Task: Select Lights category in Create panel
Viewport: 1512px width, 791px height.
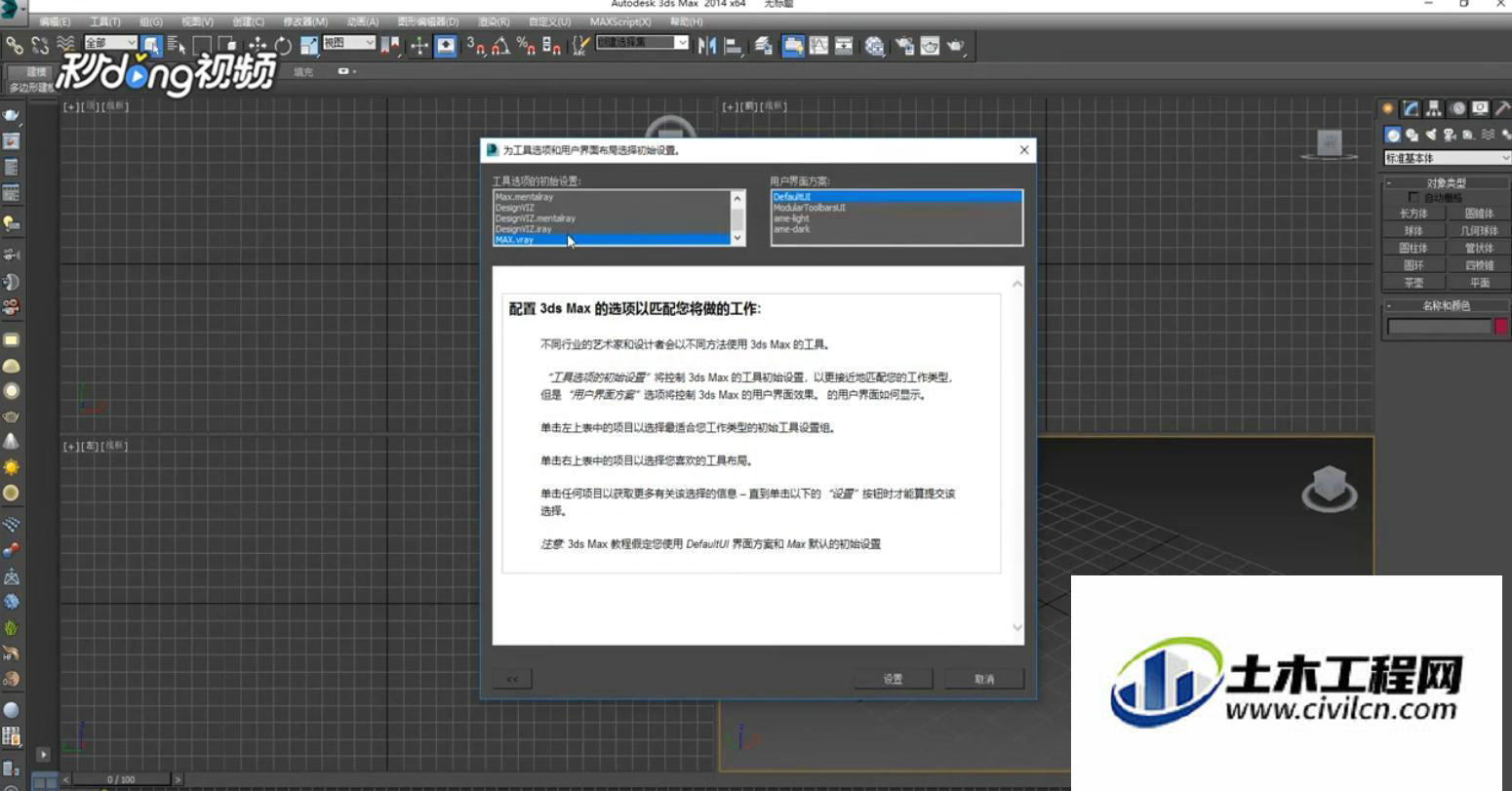Action: (x=1429, y=135)
